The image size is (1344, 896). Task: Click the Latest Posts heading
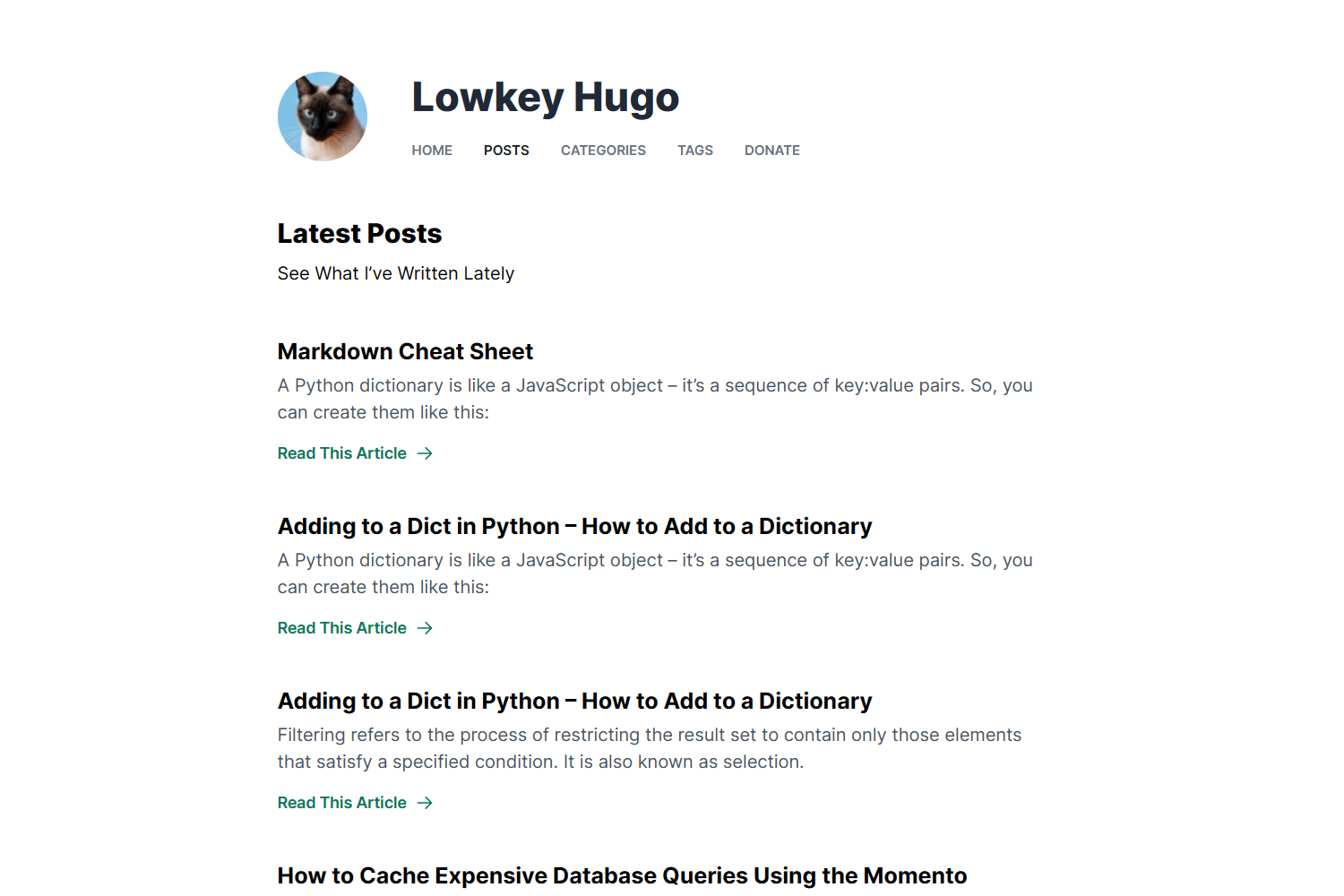[x=359, y=233]
